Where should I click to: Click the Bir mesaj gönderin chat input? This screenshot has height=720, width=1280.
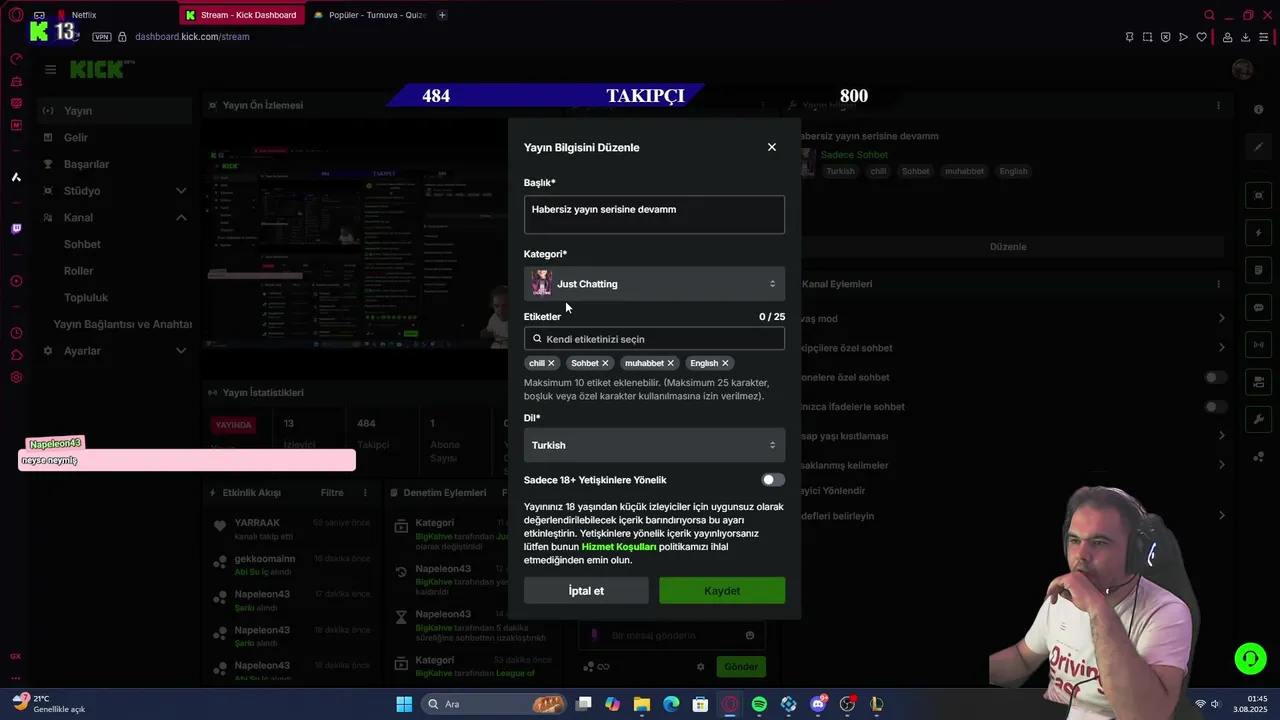pos(670,635)
